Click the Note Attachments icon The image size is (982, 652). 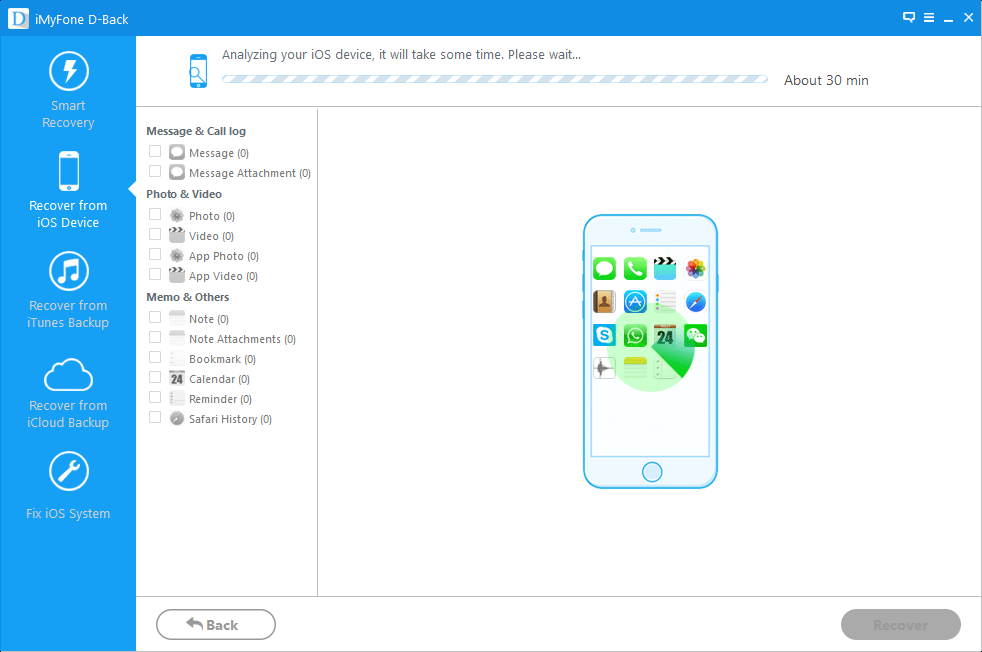(x=177, y=338)
